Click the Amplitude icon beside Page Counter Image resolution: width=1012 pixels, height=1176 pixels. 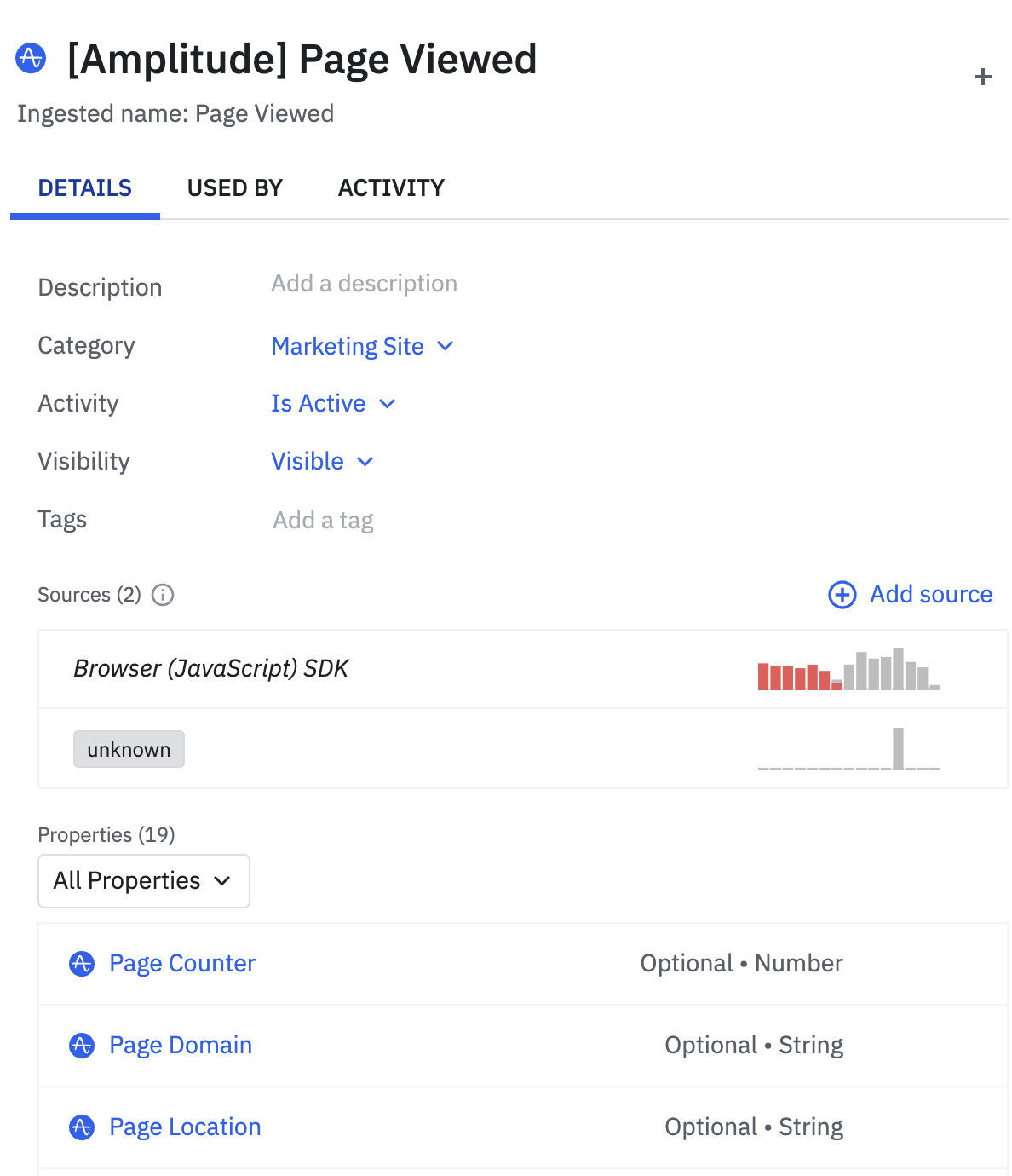82,964
